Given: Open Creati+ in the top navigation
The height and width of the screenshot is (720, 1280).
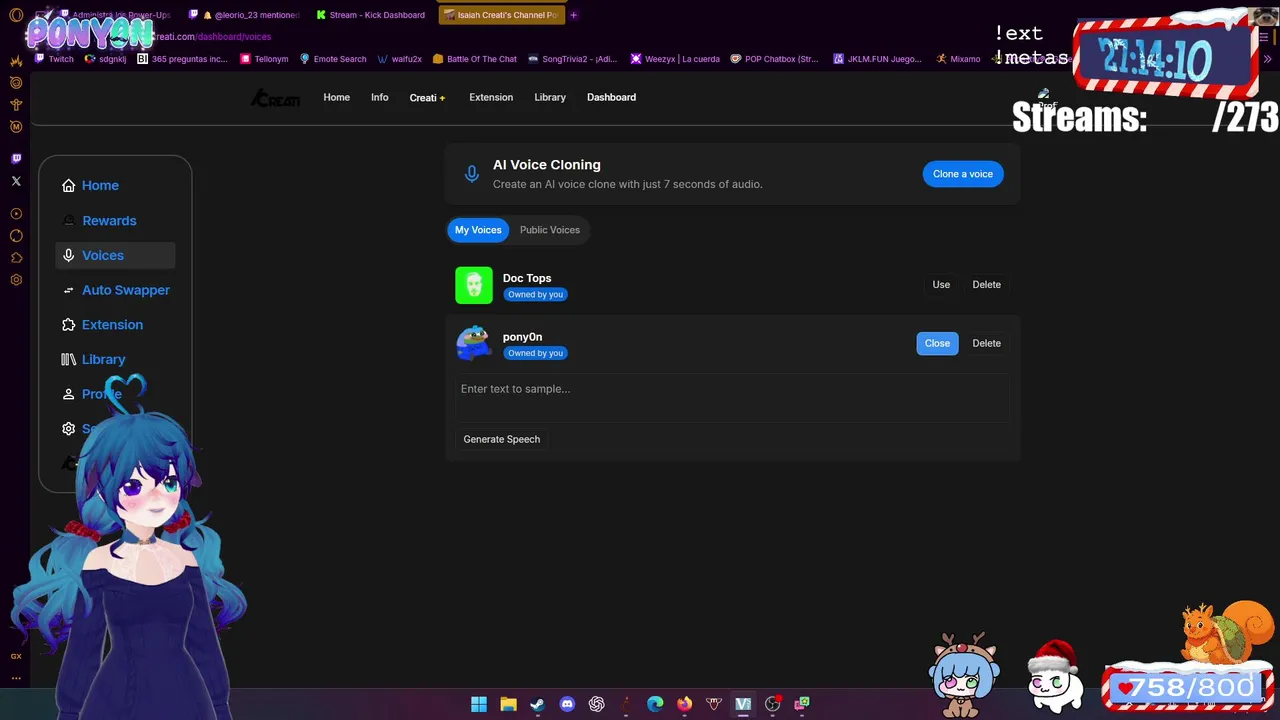Looking at the screenshot, I should click(x=427, y=97).
